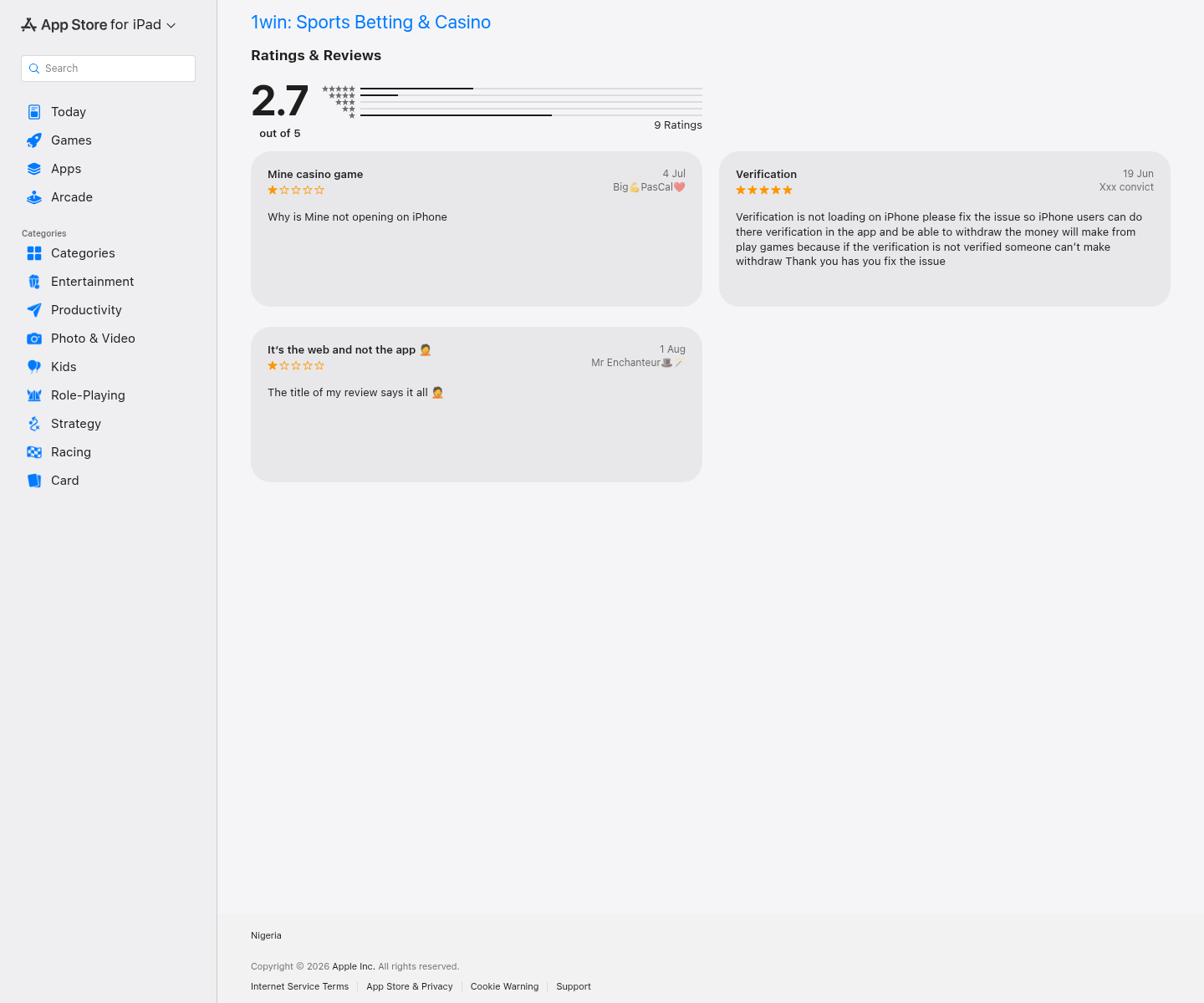Click the magnifier icon in search box
This screenshot has height=1003, width=1204.
click(34, 69)
